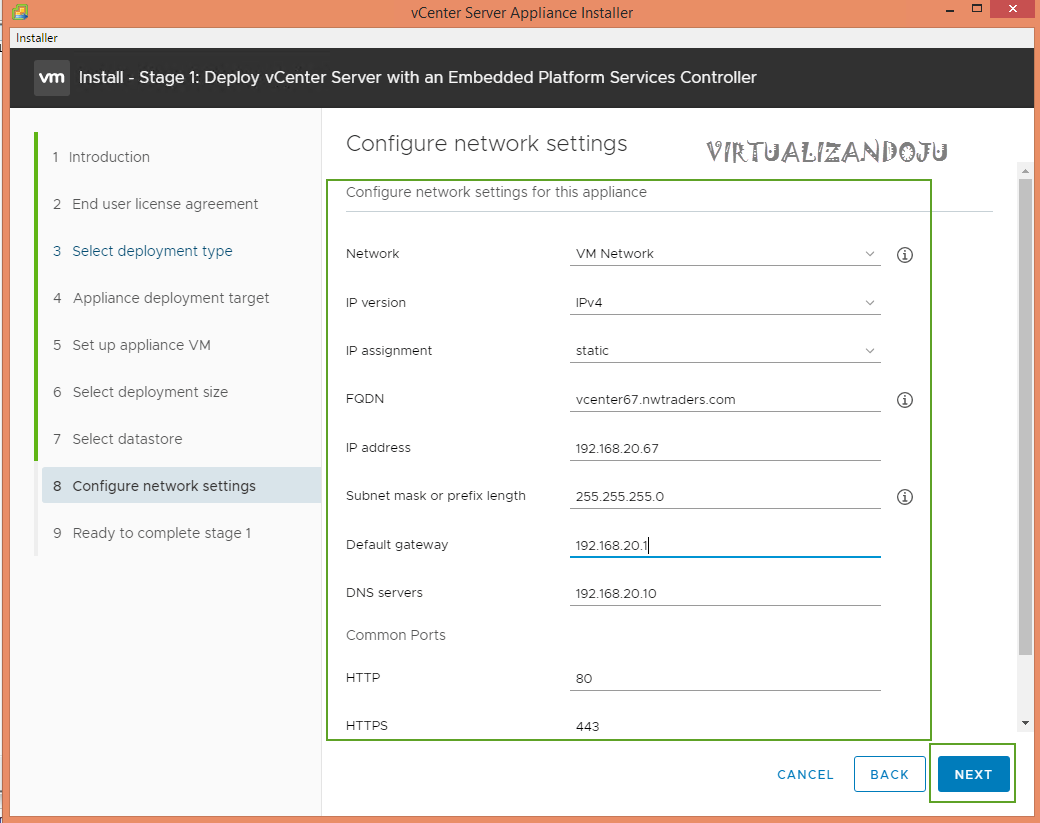Click the info icon beside Subnet mask
Viewport: 1040px width, 823px height.
pyautogui.click(x=905, y=497)
